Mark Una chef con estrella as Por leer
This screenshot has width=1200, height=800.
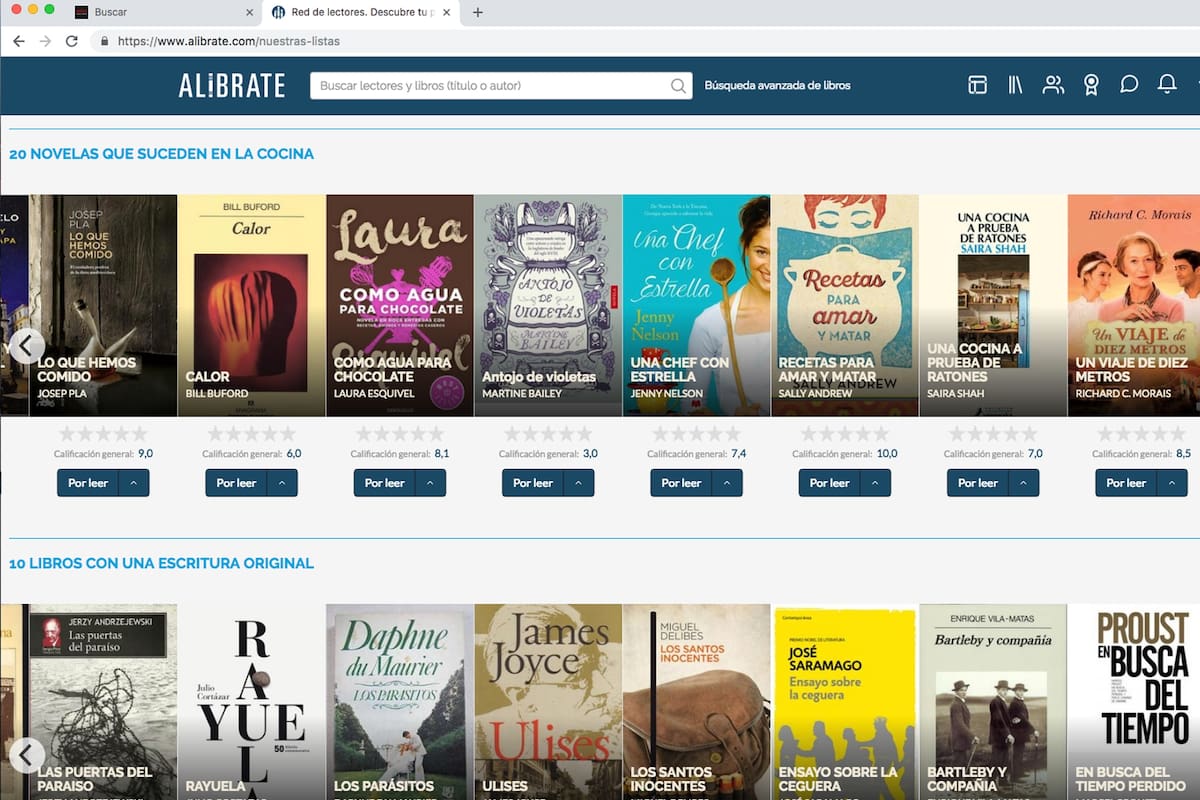pos(681,483)
